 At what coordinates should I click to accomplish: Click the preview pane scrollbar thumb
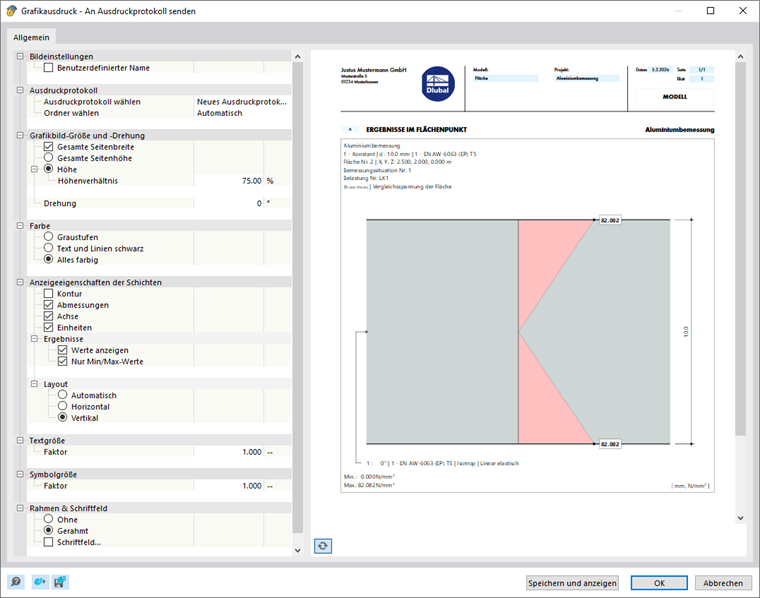740,249
